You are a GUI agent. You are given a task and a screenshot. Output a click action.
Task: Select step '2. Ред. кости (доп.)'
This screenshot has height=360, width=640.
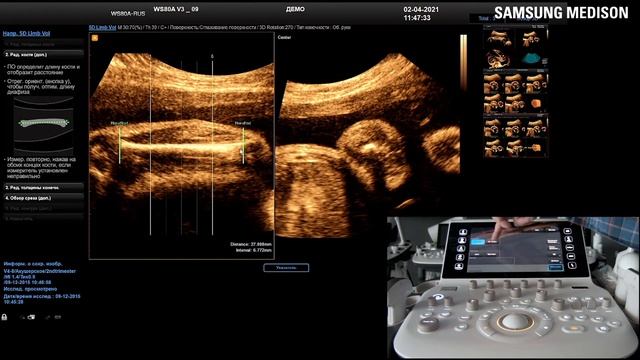(43, 54)
